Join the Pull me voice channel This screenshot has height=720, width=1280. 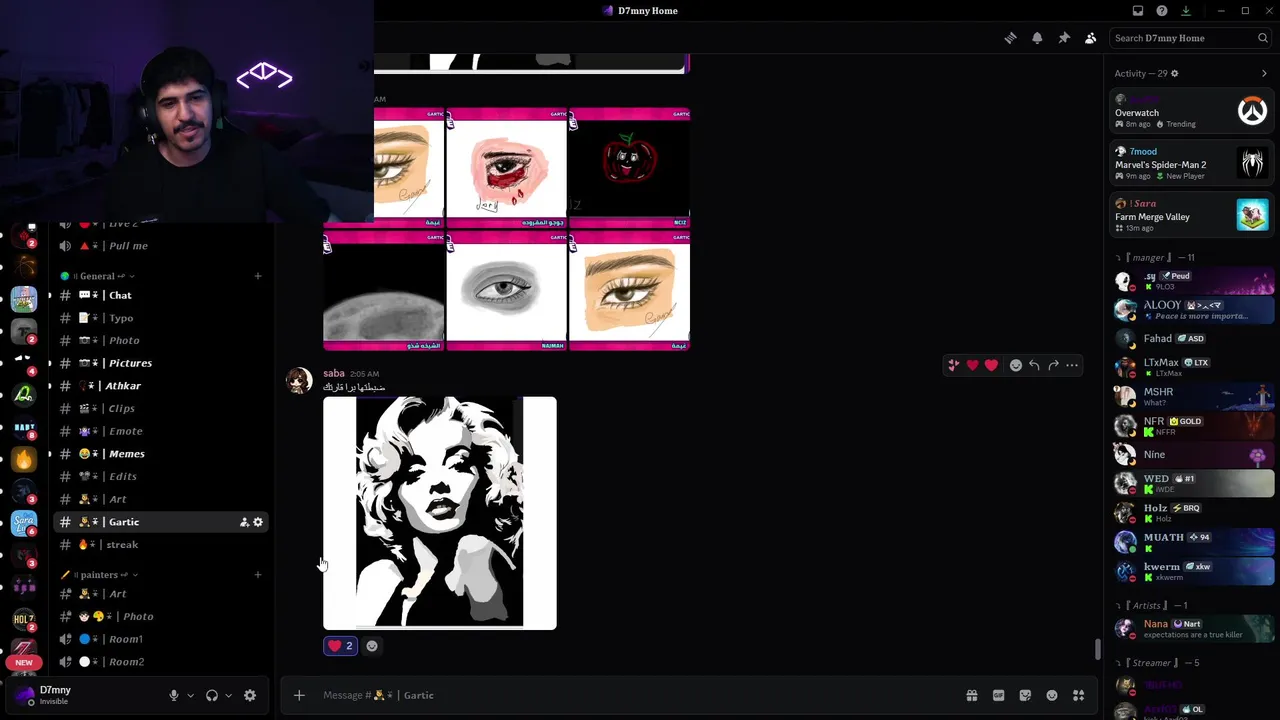point(160,246)
